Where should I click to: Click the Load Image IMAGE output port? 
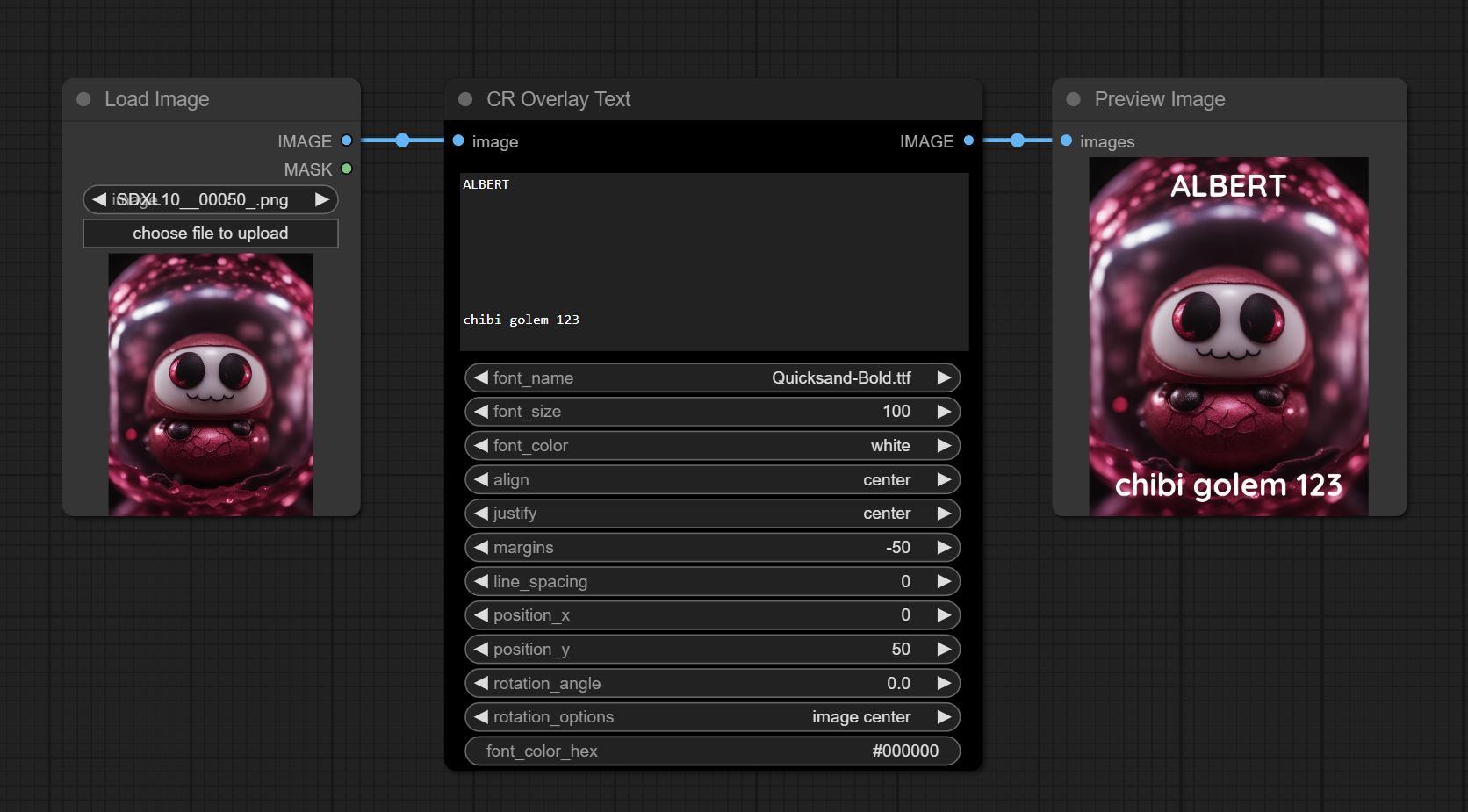(x=347, y=140)
